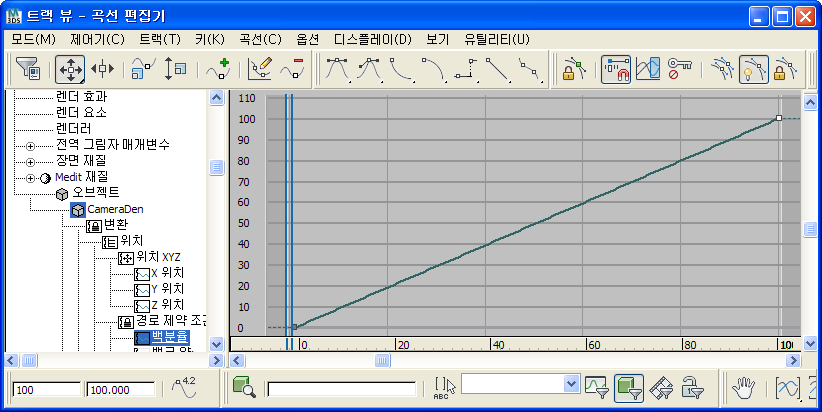Image resolution: width=822 pixels, height=412 pixels.
Task: Open the 옵션 menu
Action: pos(308,39)
